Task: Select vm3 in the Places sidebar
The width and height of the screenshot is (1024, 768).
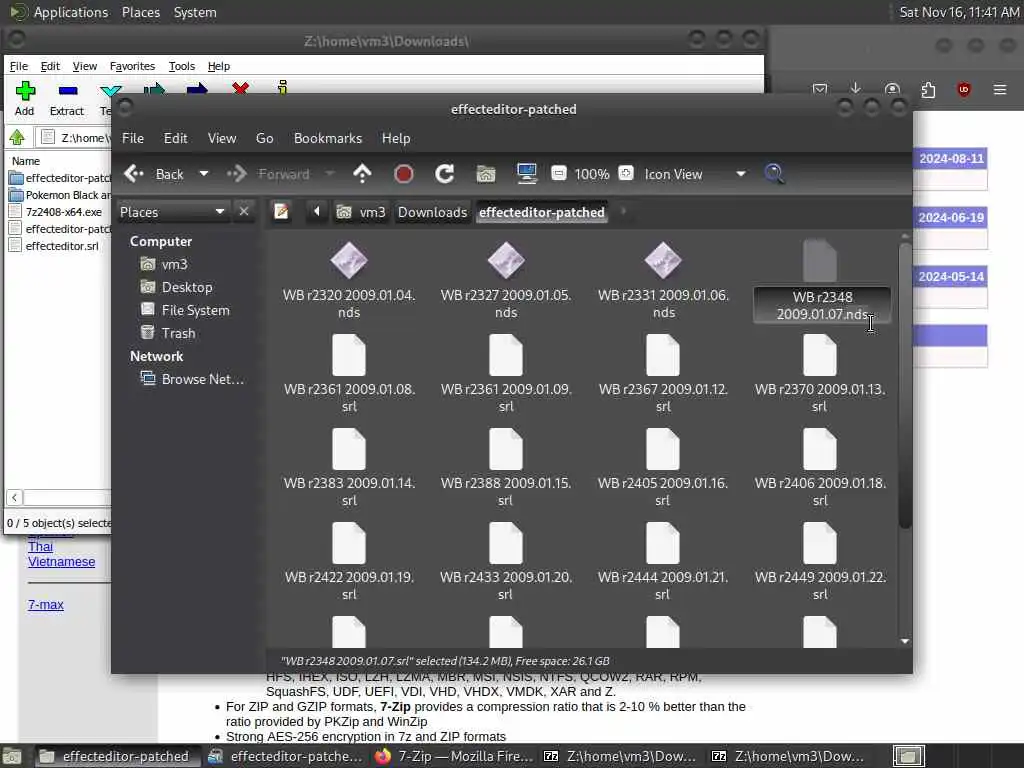Action: 174,264
